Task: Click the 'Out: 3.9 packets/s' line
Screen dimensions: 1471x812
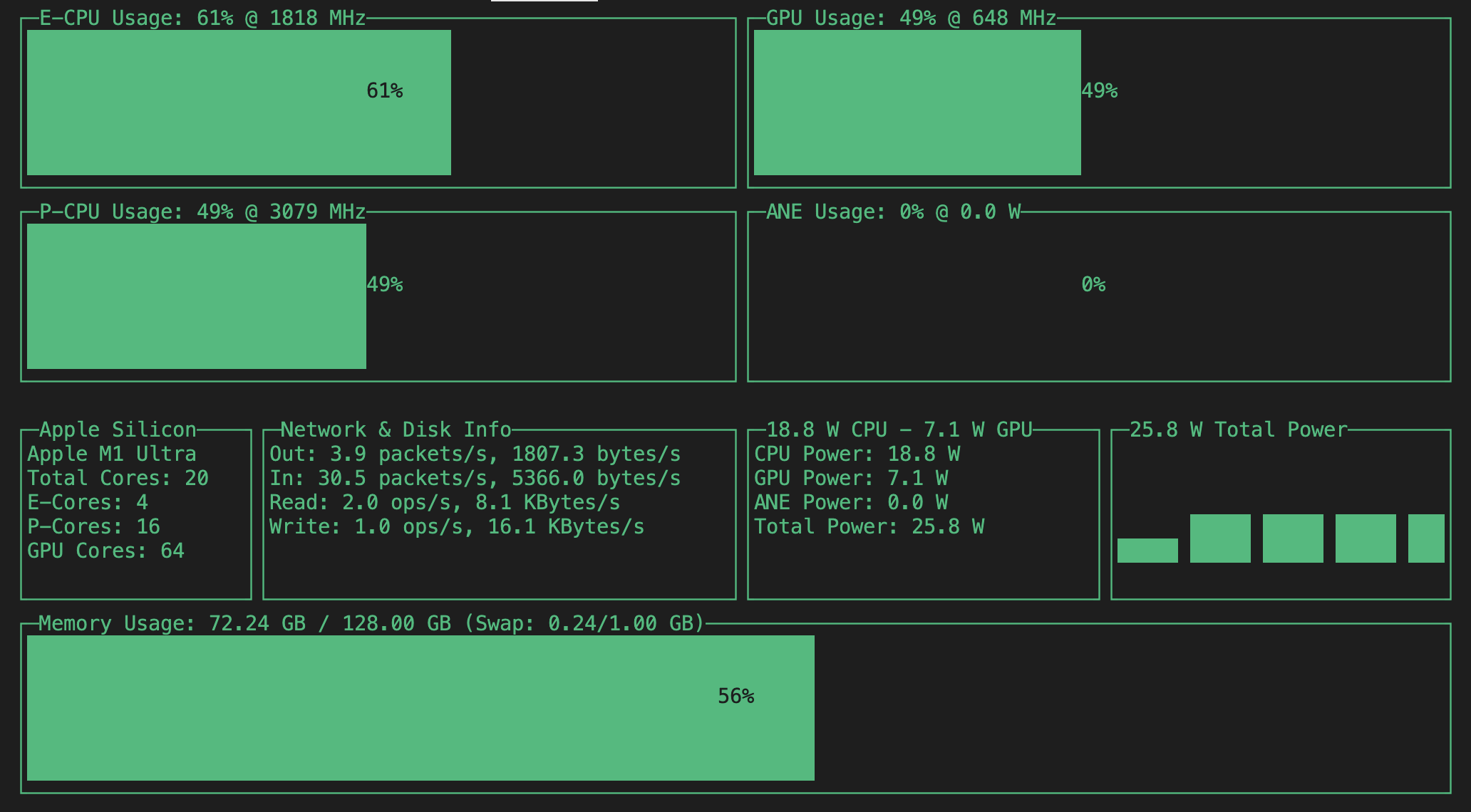Action: coord(475,454)
